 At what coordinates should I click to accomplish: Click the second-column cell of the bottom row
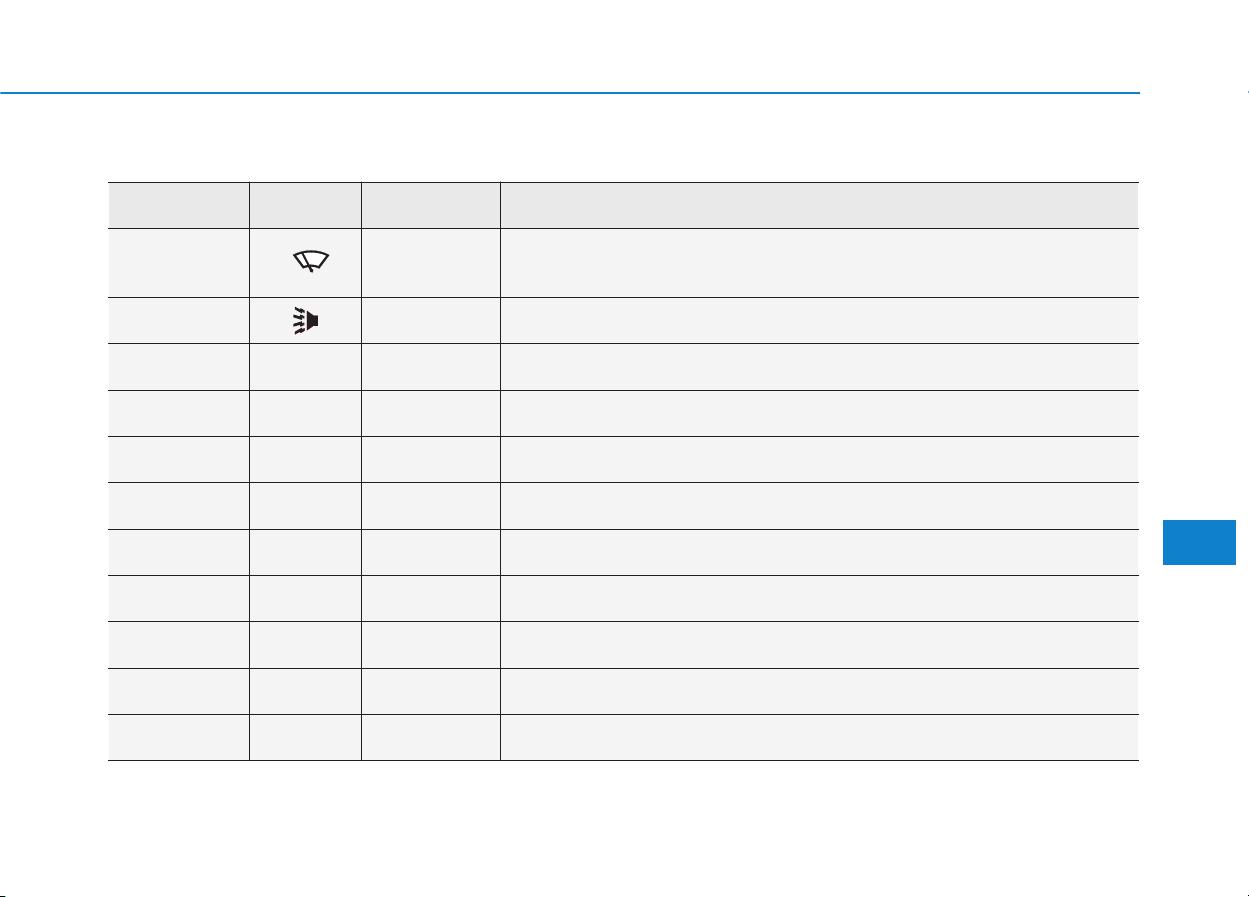(305, 738)
